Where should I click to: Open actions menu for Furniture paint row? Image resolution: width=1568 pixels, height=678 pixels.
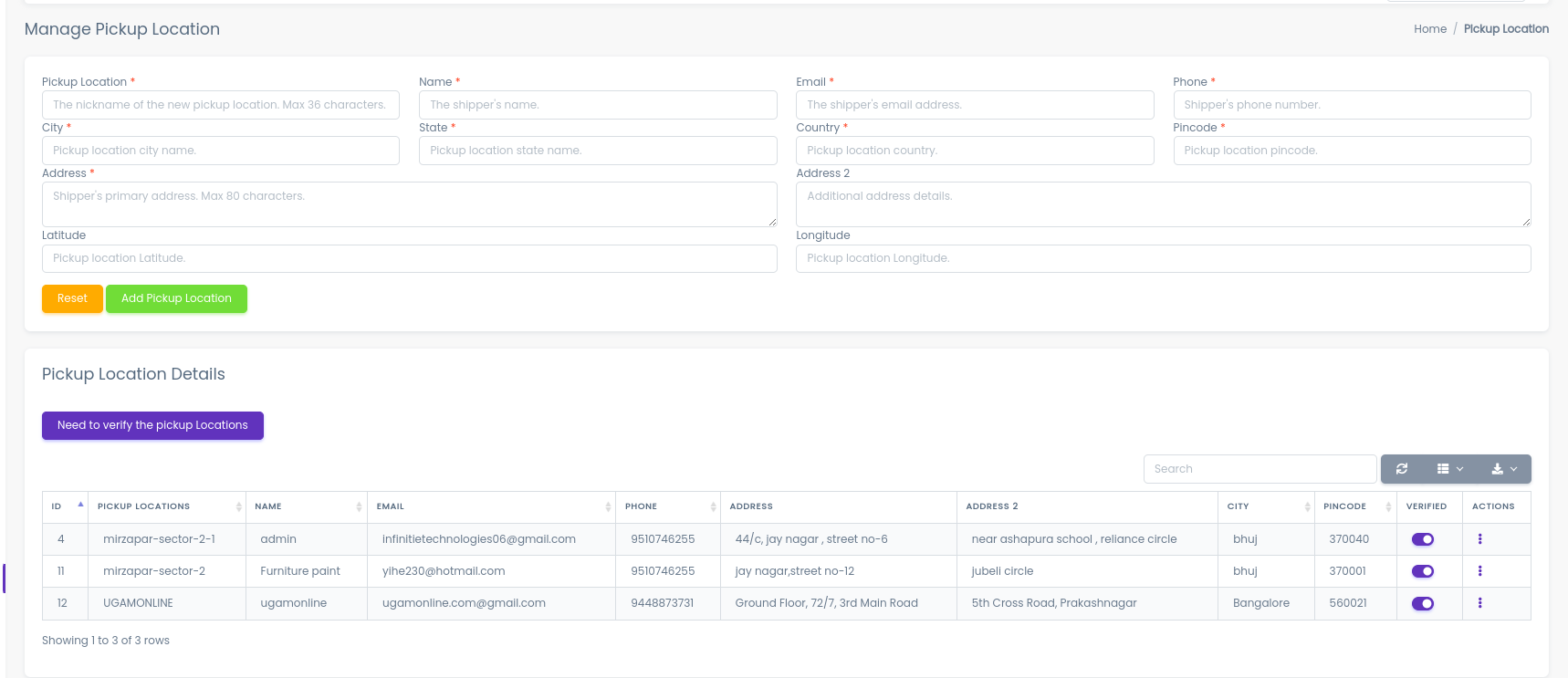[x=1479, y=571]
